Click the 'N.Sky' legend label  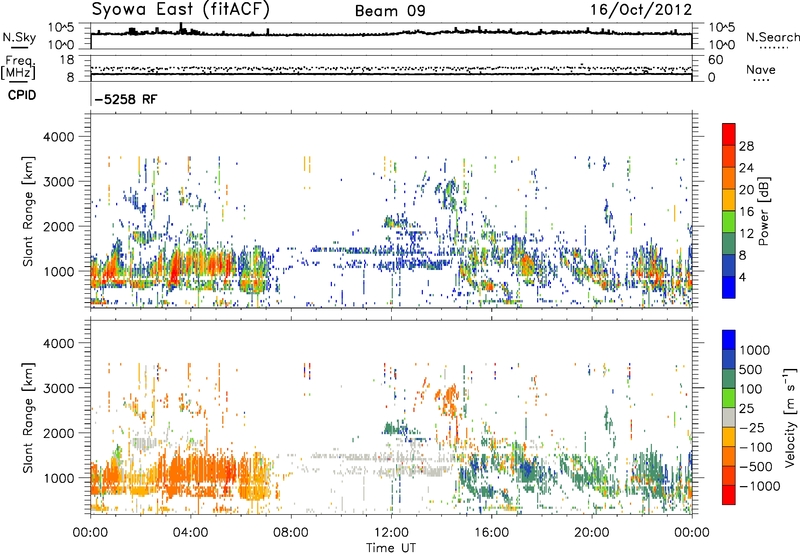pyautogui.click(x=19, y=37)
